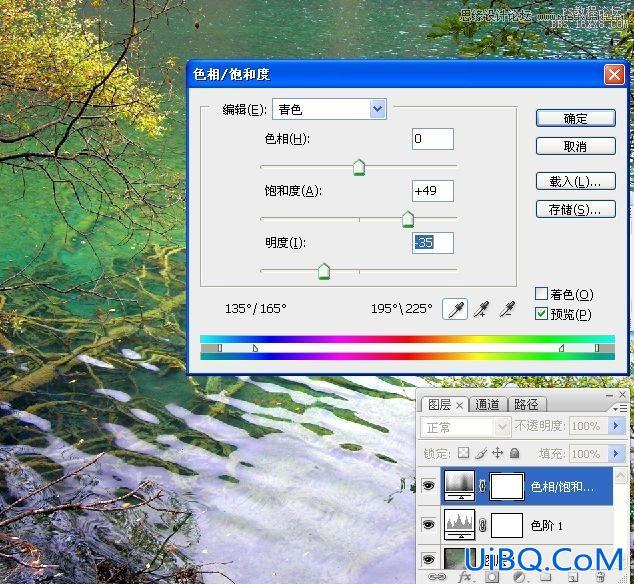Select the subtract-from-sample eyedropper (minus)

507,309
